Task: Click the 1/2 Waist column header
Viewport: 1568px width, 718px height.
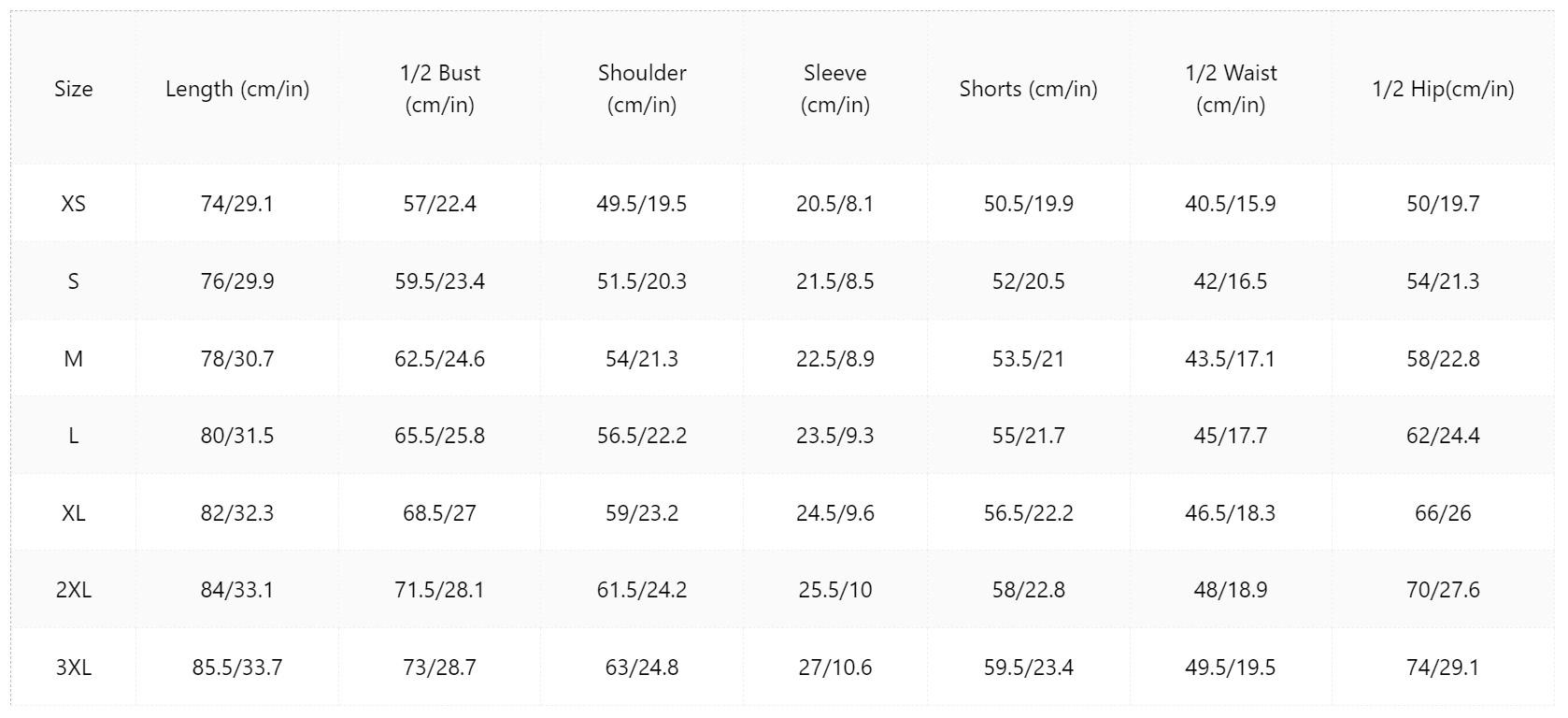Action: (1231, 89)
